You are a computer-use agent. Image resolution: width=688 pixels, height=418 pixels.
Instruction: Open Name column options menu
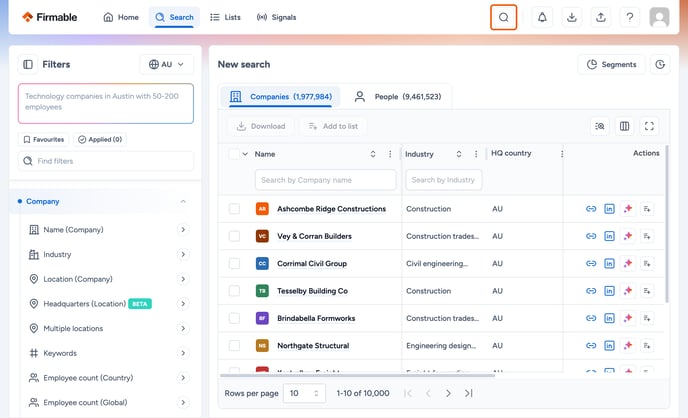tap(390, 154)
